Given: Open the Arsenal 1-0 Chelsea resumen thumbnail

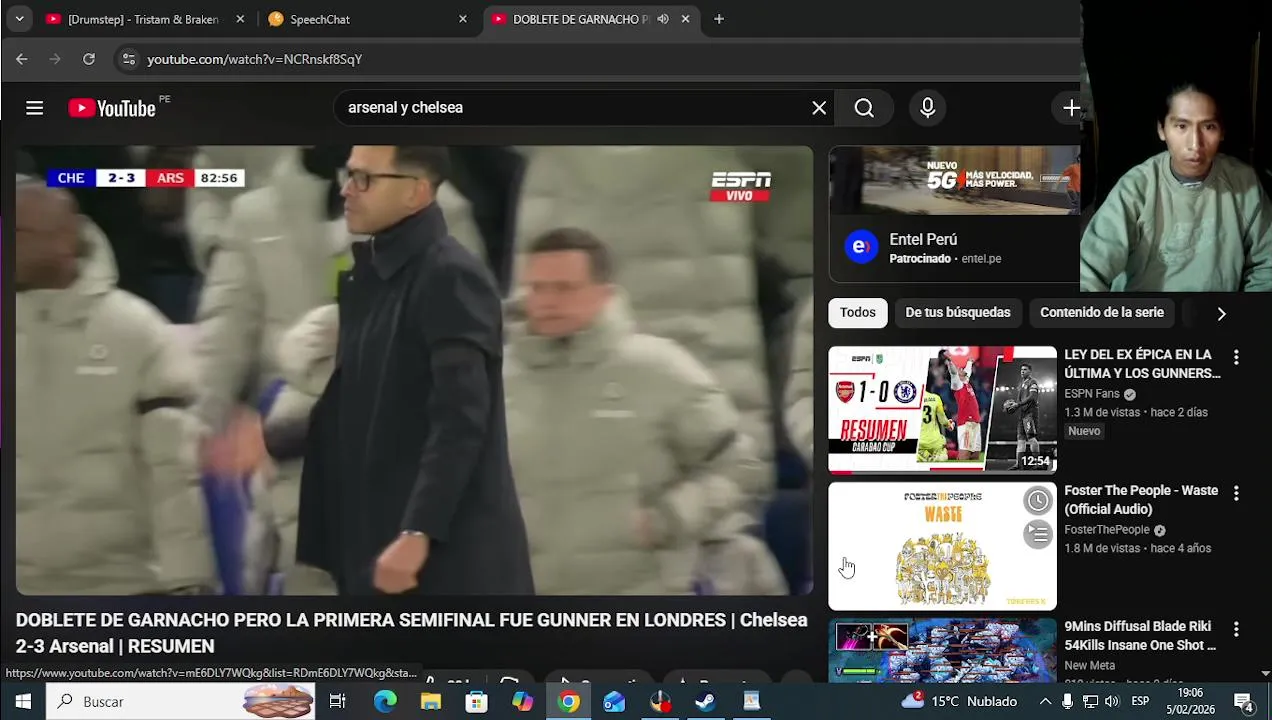Looking at the screenshot, I should 942,410.
